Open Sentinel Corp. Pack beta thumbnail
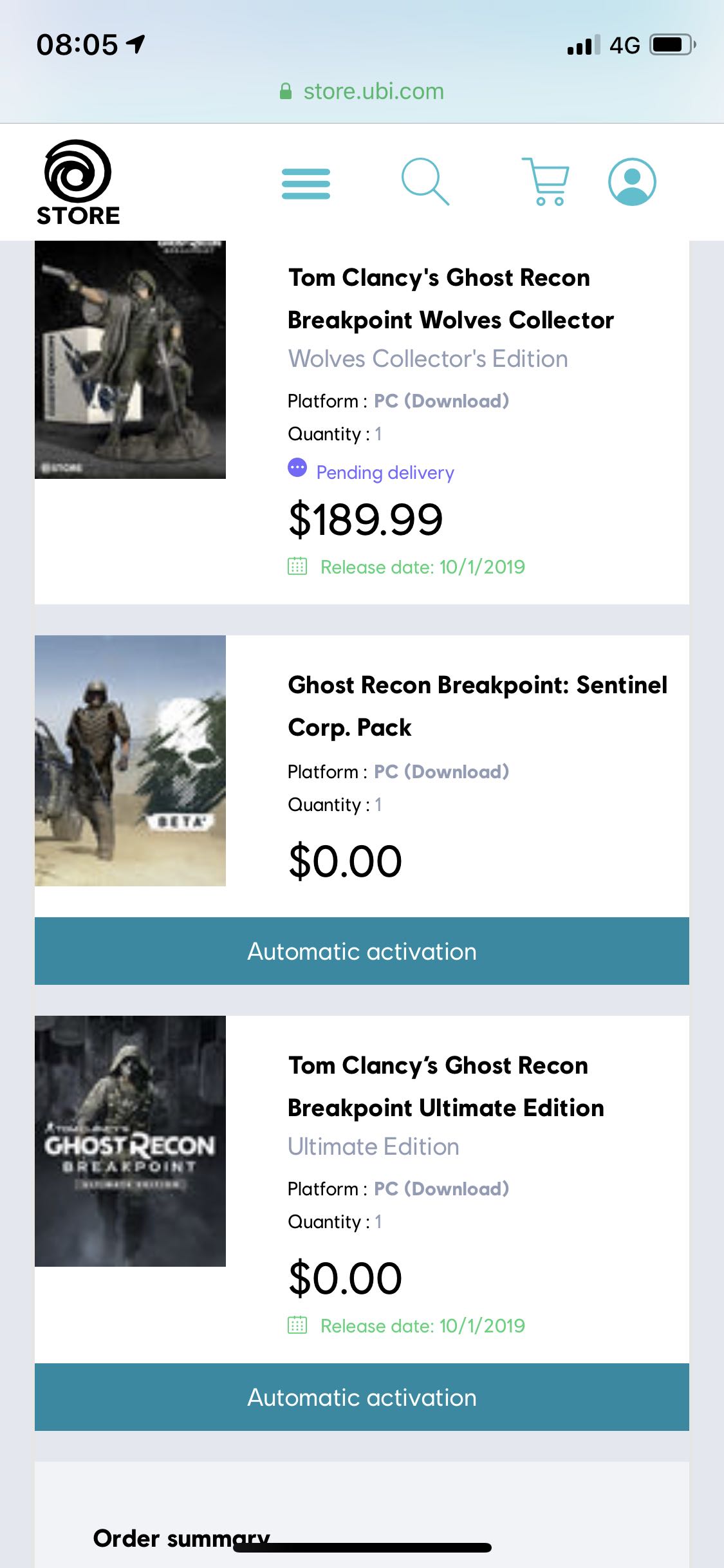Image resolution: width=724 pixels, height=1568 pixels. pyautogui.click(x=130, y=760)
